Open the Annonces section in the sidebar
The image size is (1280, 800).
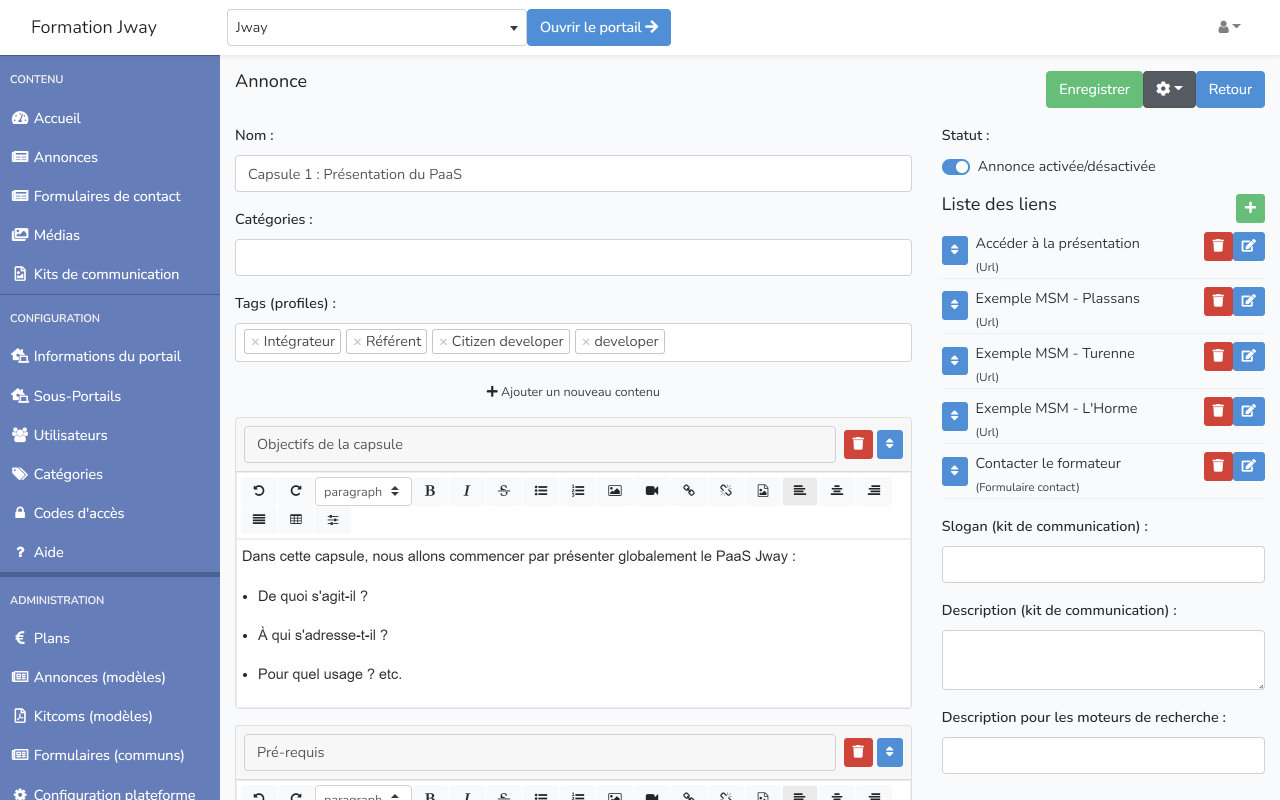65,157
